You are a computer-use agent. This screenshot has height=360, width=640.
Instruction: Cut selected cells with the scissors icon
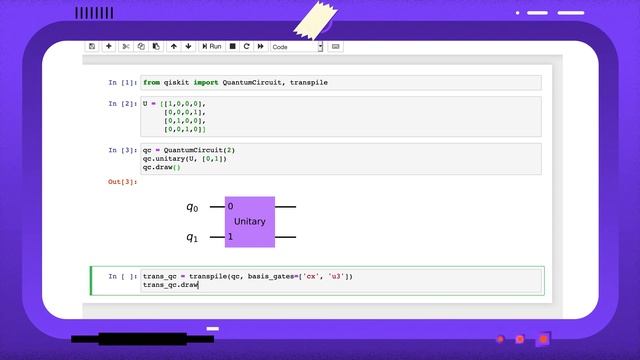[x=126, y=47]
